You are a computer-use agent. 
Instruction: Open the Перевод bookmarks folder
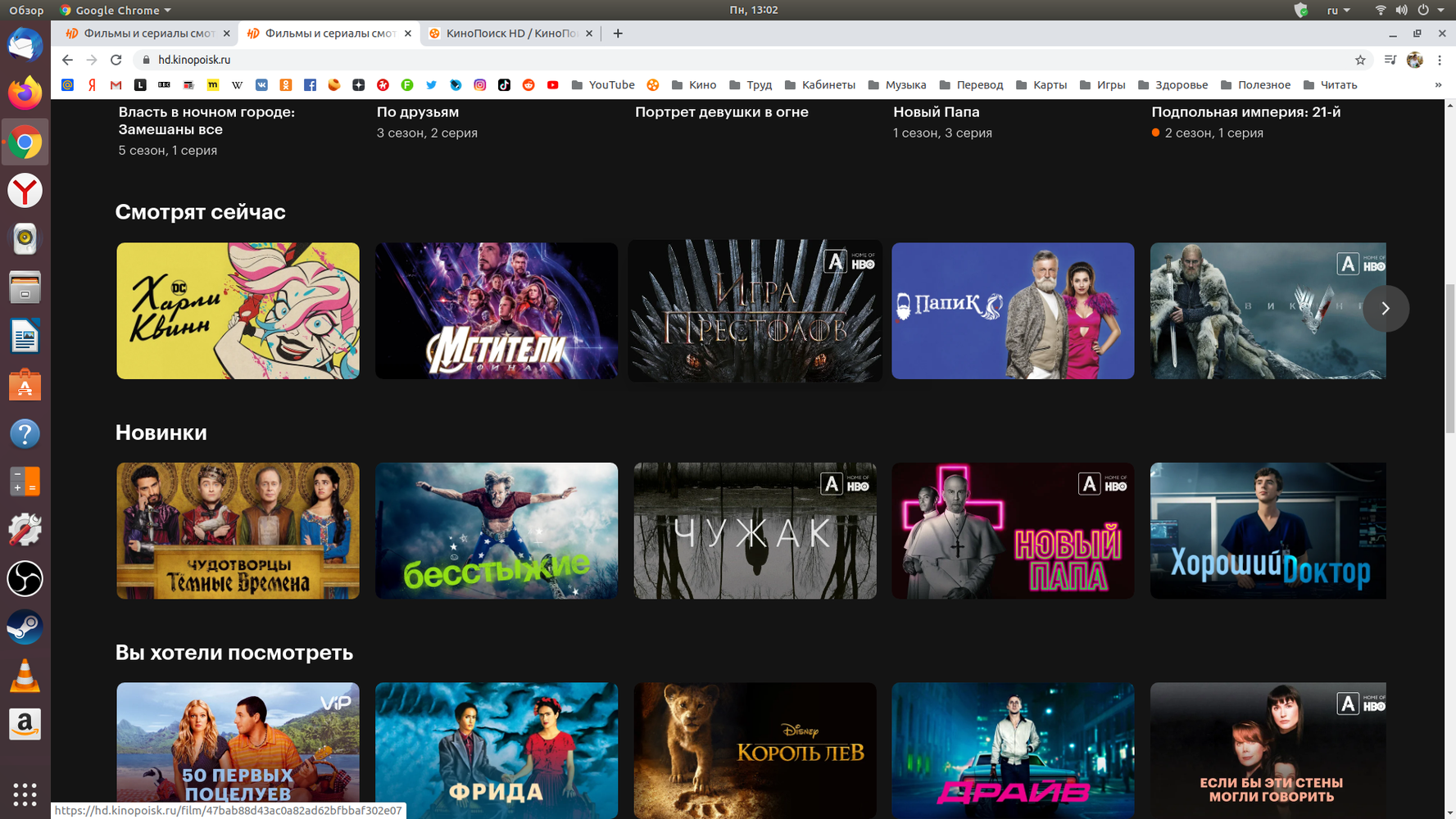972,85
